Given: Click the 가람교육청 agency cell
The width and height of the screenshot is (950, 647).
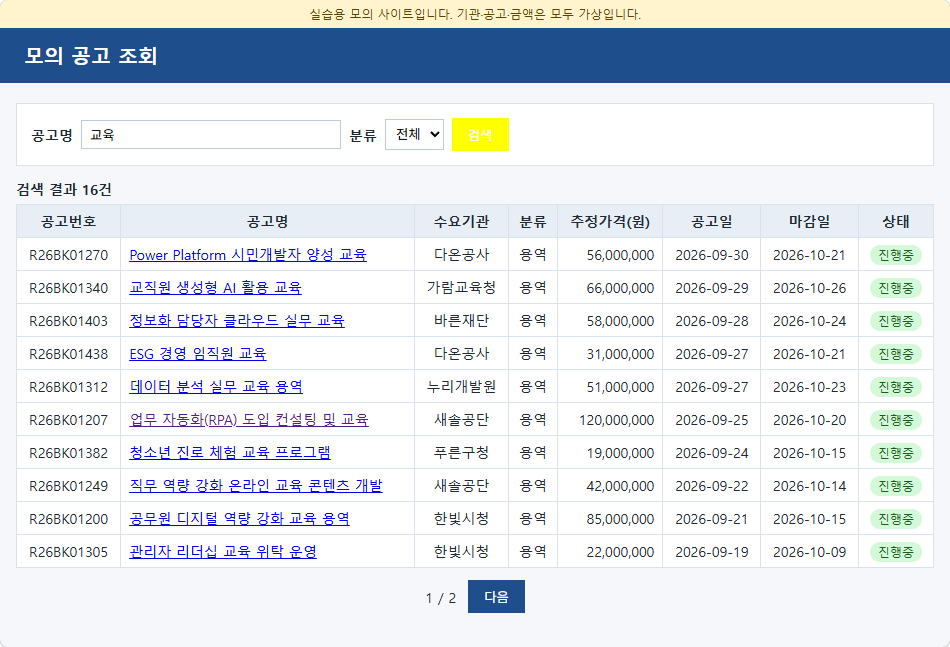Looking at the screenshot, I should point(461,288).
